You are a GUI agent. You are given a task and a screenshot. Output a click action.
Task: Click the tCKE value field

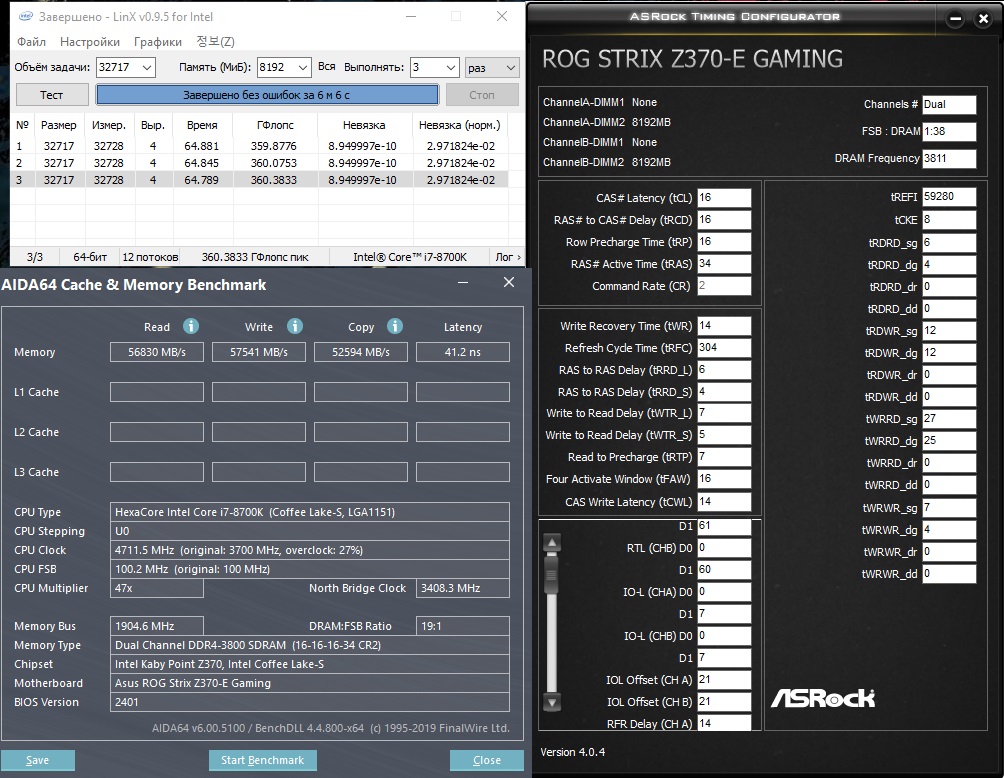pyautogui.click(x=949, y=220)
